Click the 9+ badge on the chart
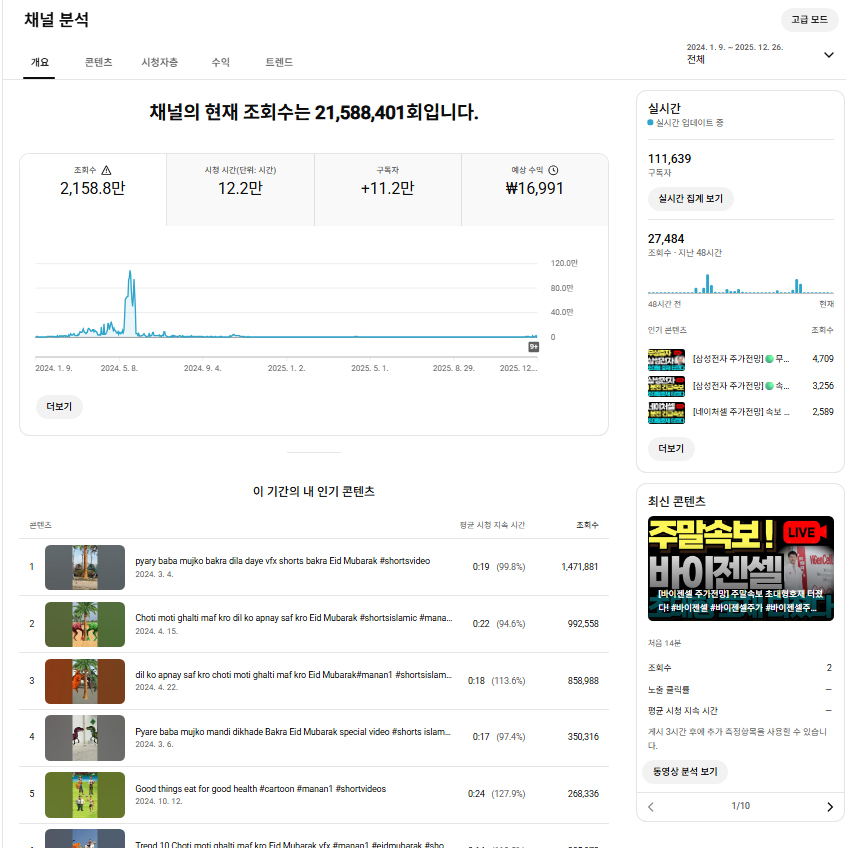This screenshot has height=848, width=846. tap(534, 347)
